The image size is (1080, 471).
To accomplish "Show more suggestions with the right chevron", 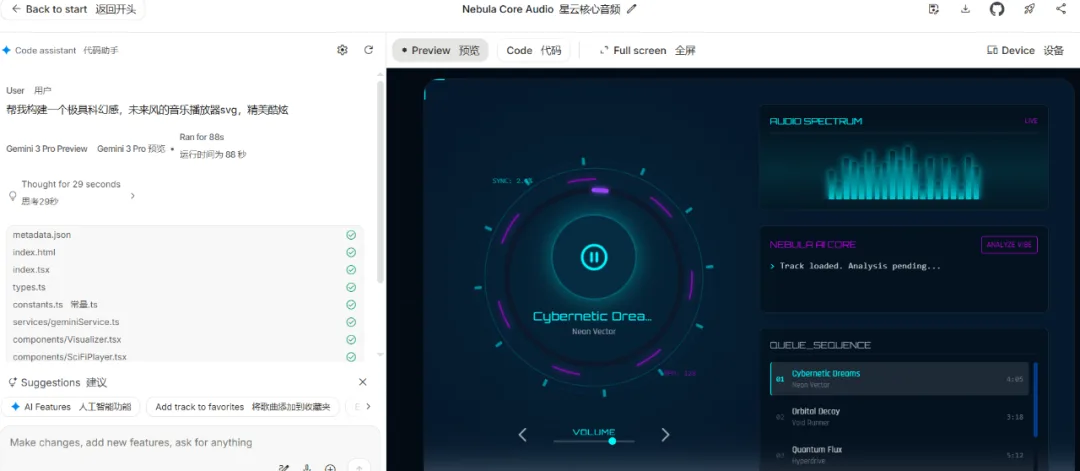I will point(368,406).
